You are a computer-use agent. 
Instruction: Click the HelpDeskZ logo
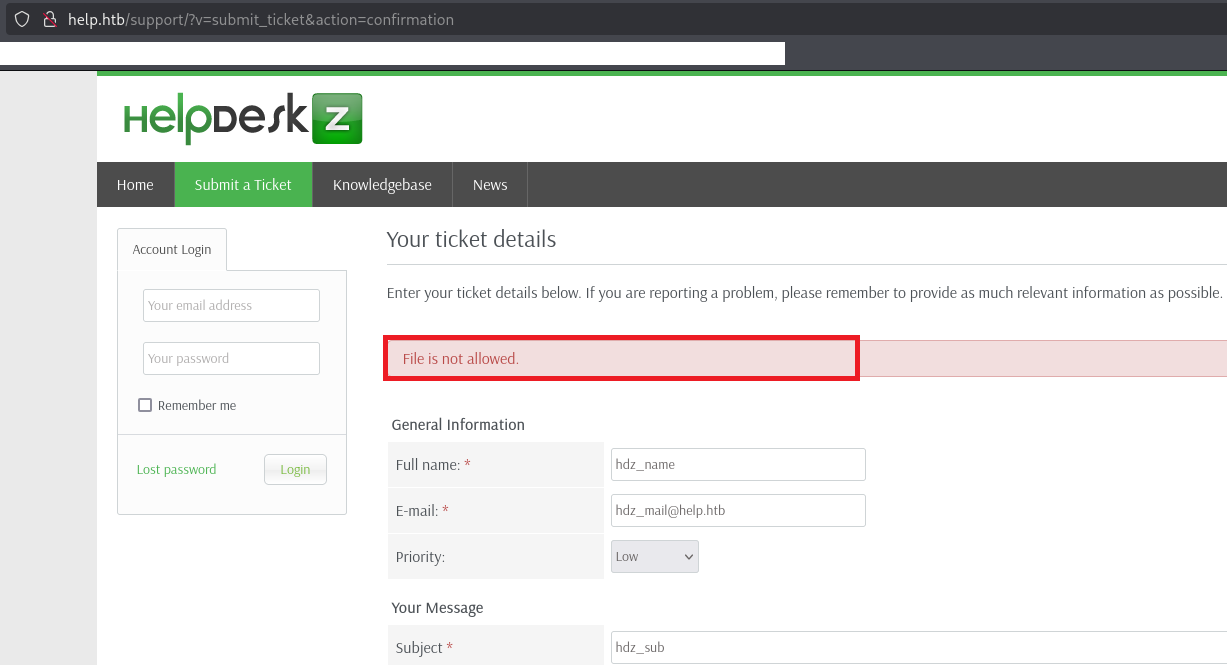tap(243, 119)
